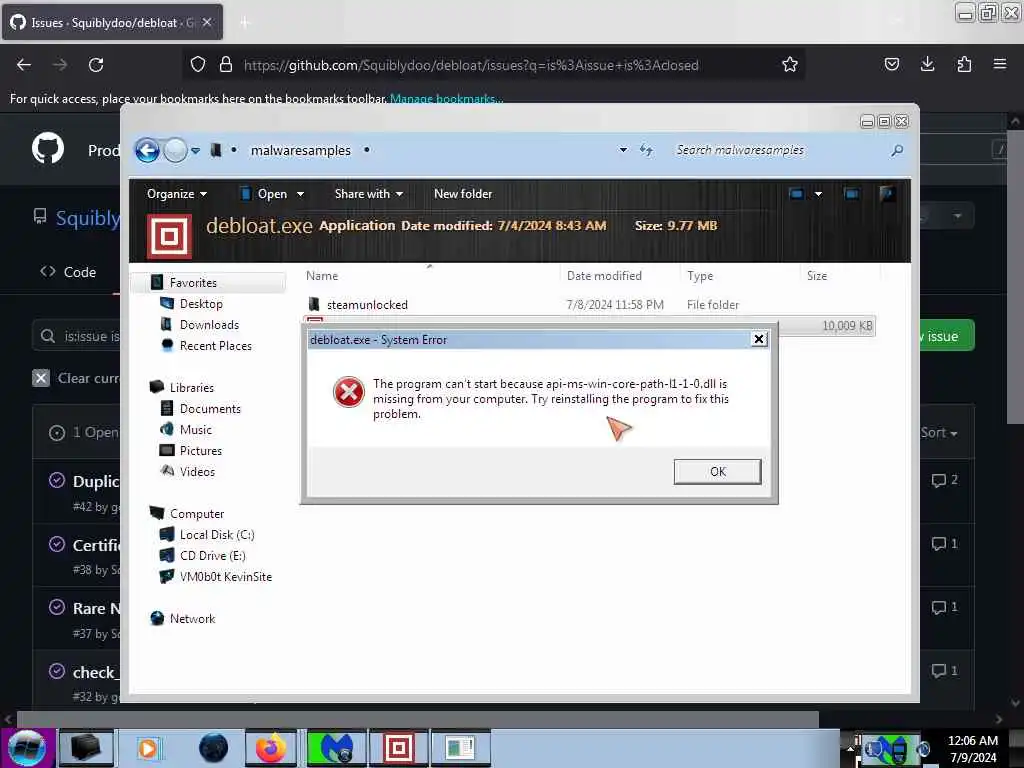The width and height of the screenshot is (1024, 768).
Task: Select Network in navigation pane
Action: [x=192, y=618]
